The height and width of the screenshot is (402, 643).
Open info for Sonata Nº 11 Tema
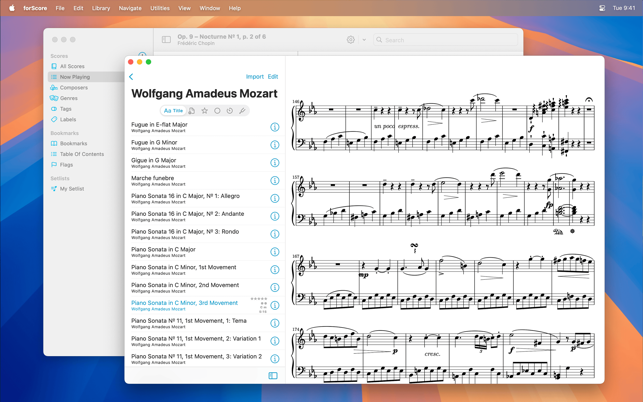pos(275,323)
